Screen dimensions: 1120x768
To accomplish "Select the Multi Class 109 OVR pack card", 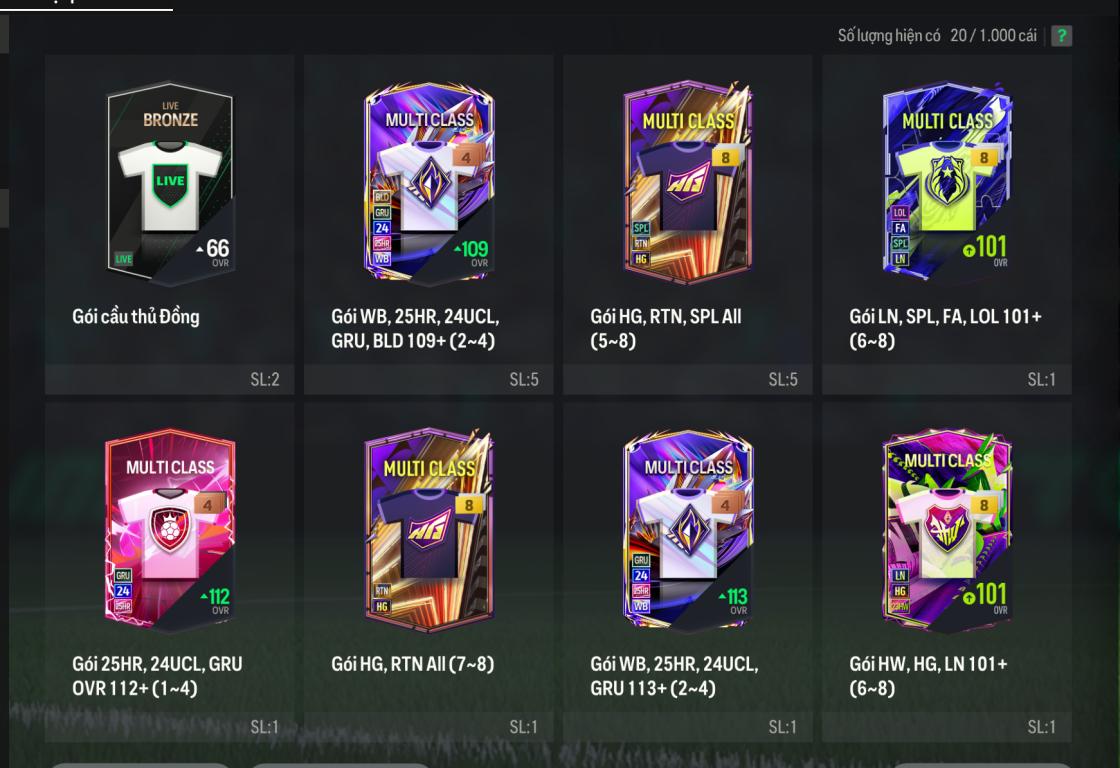I will [429, 182].
